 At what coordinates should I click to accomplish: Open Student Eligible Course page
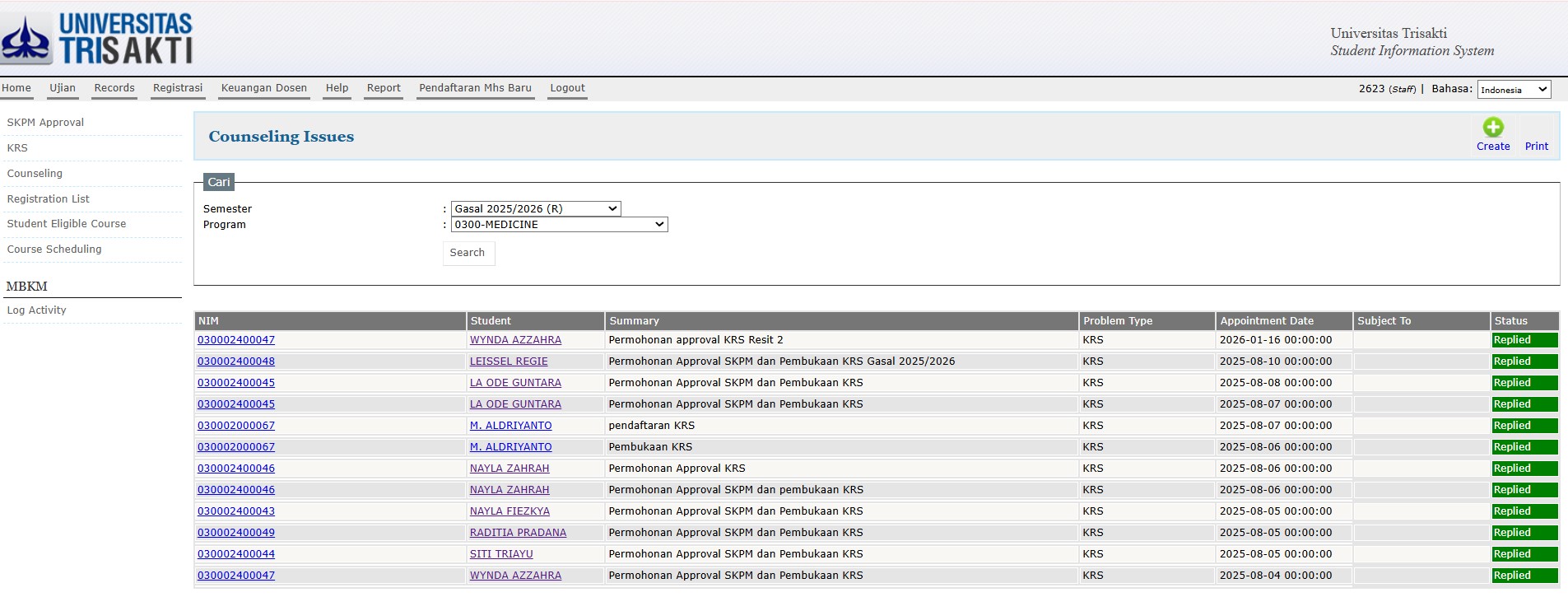pos(67,224)
